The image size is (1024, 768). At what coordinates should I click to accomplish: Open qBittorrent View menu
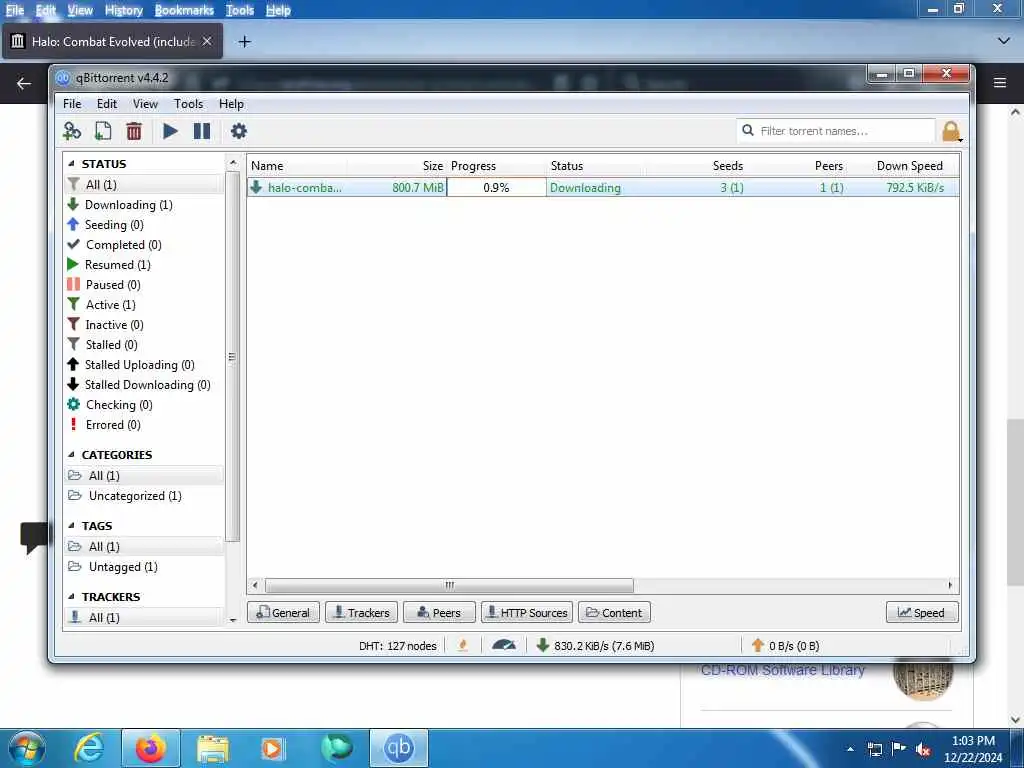point(145,104)
